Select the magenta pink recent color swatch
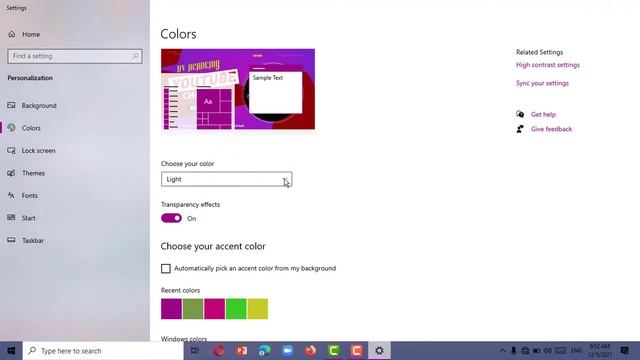Image resolution: width=640 pixels, height=360 pixels. point(215,309)
